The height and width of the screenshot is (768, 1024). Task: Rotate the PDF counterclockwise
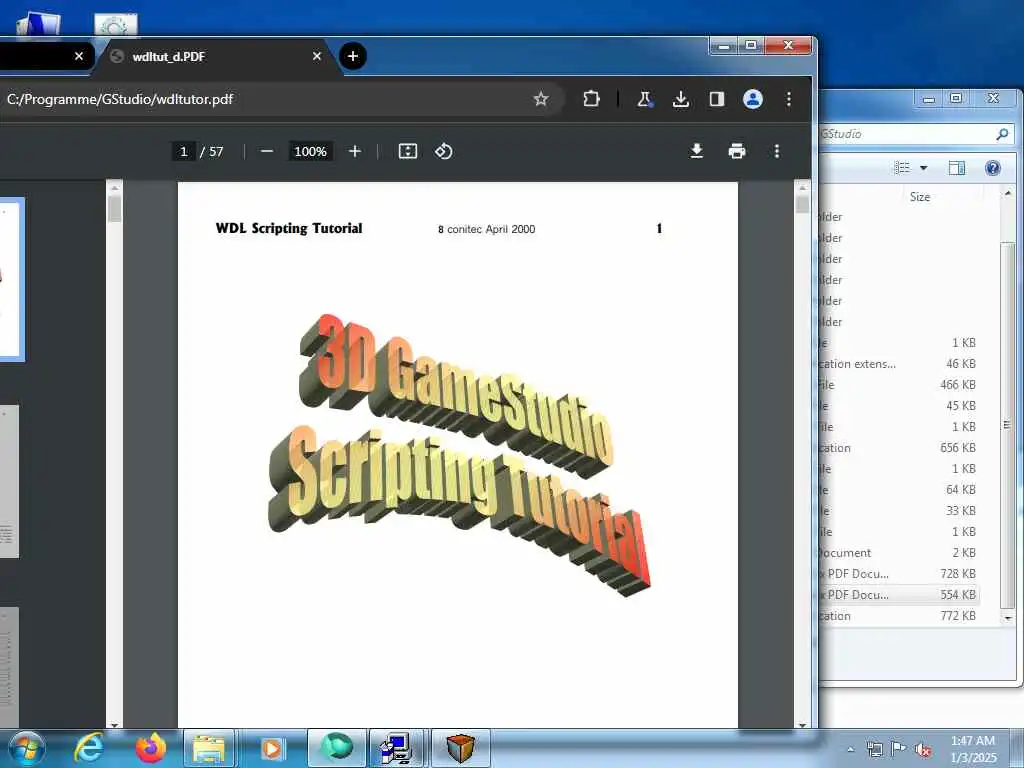[x=443, y=152]
